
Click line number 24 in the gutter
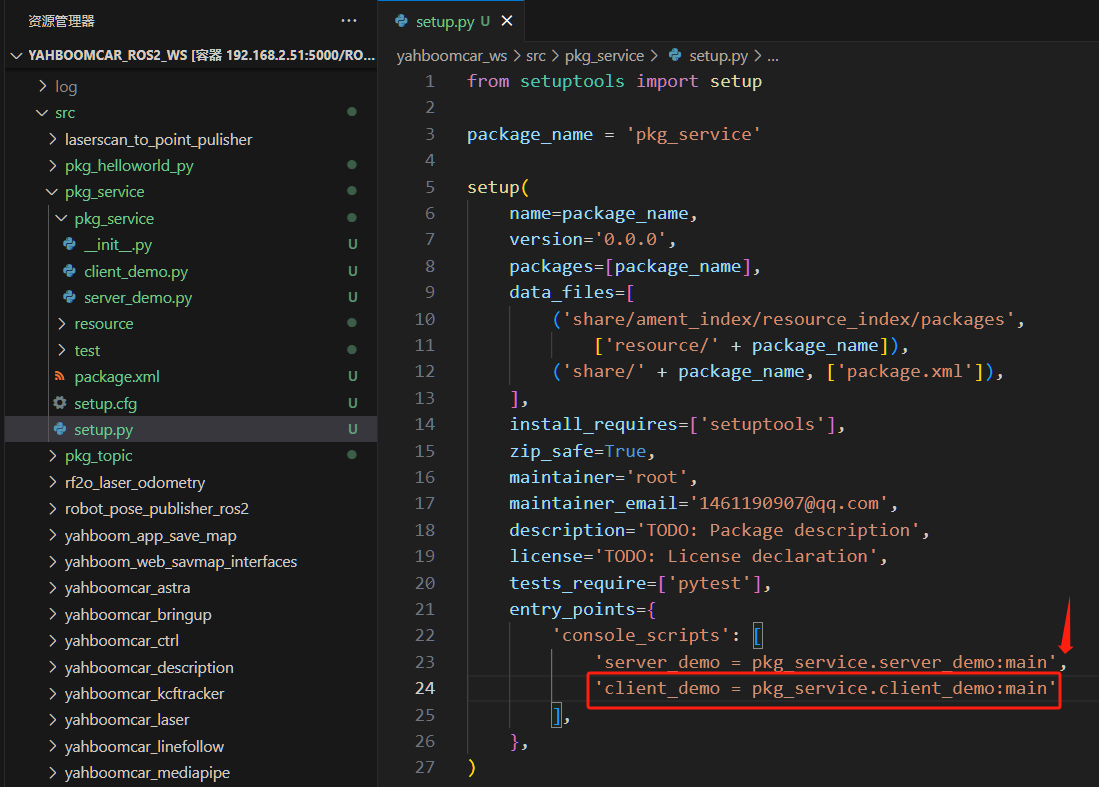(x=425, y=688)
